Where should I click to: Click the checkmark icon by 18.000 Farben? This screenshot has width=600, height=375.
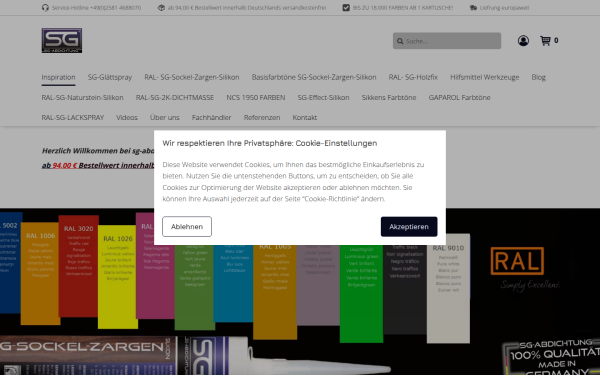click(x=346, y=8)
